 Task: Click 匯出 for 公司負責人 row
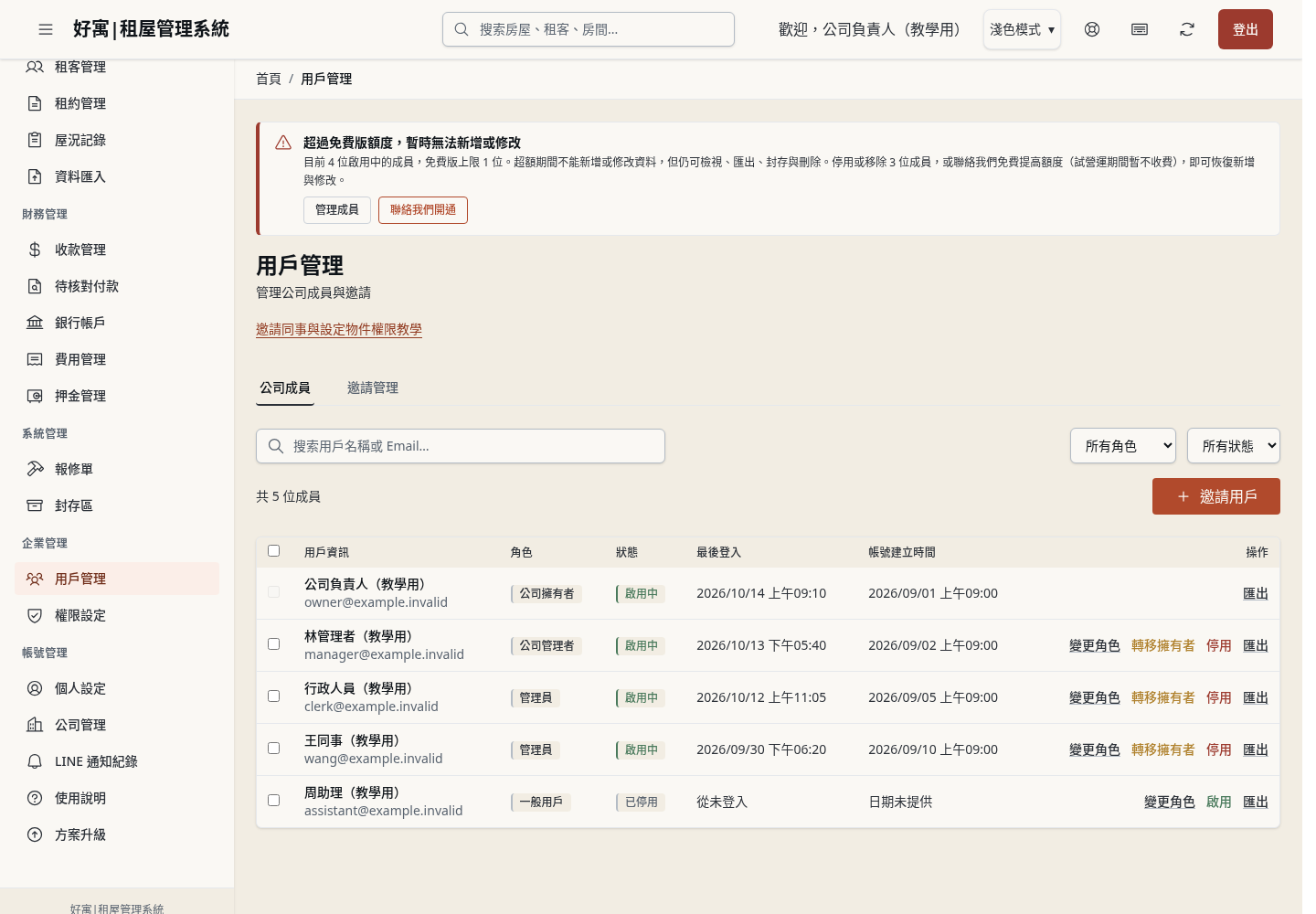tap(1256, 593)
